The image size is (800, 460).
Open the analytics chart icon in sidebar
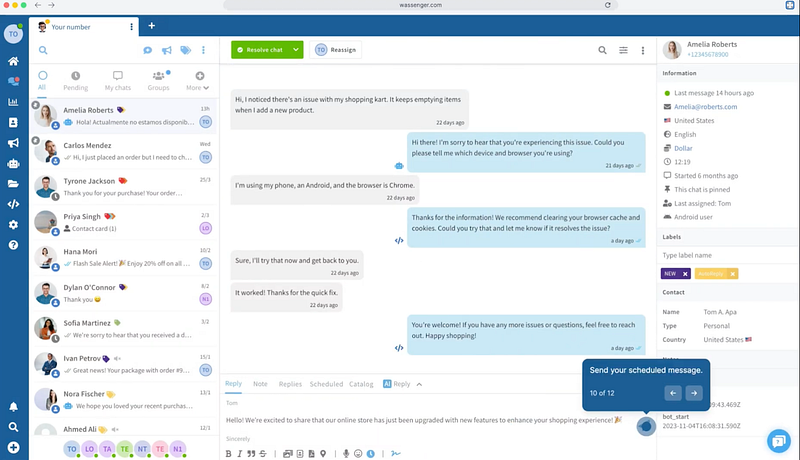[x=13, y=101]
